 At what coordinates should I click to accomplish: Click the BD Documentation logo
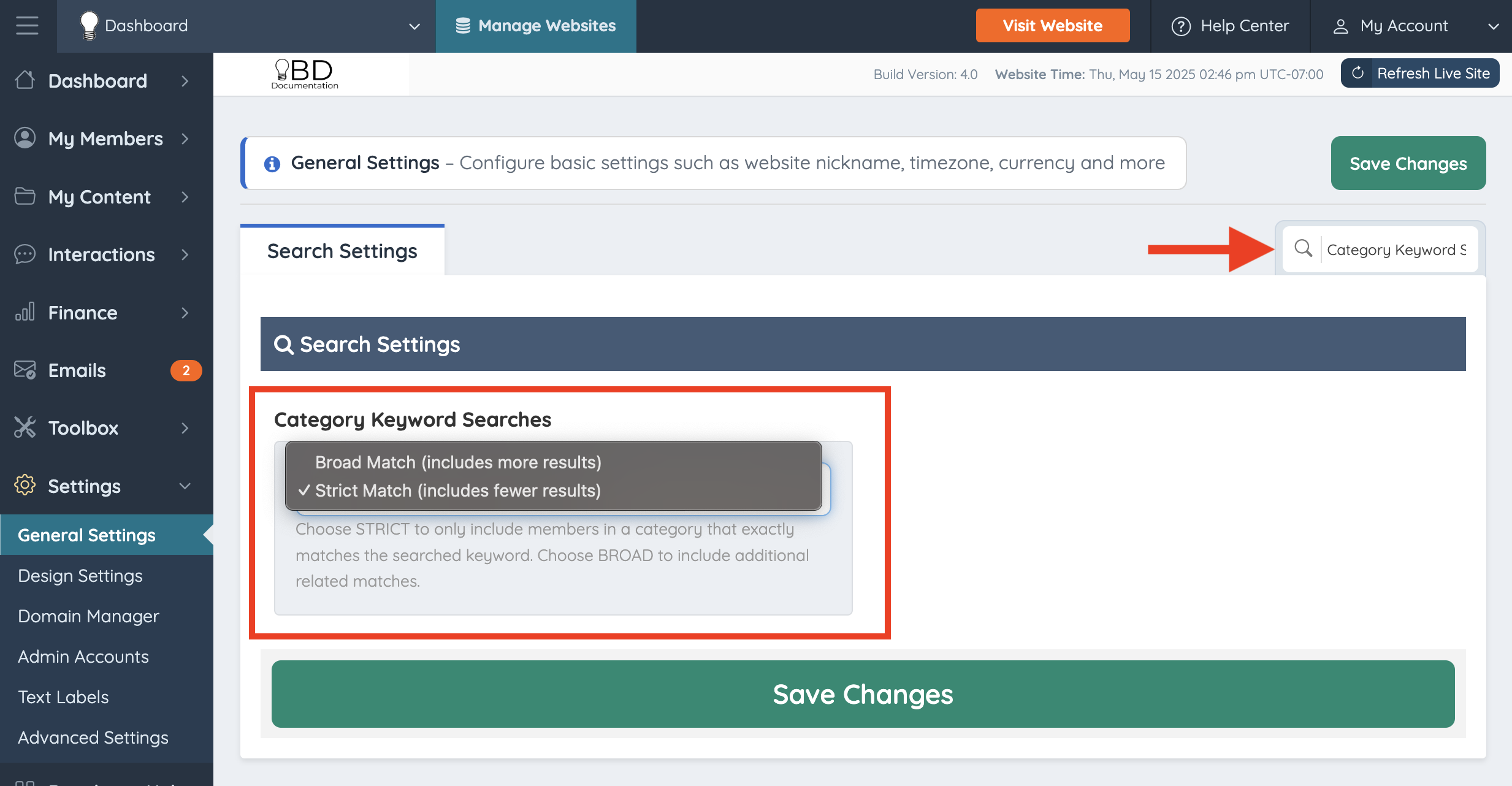pos(305,74)
